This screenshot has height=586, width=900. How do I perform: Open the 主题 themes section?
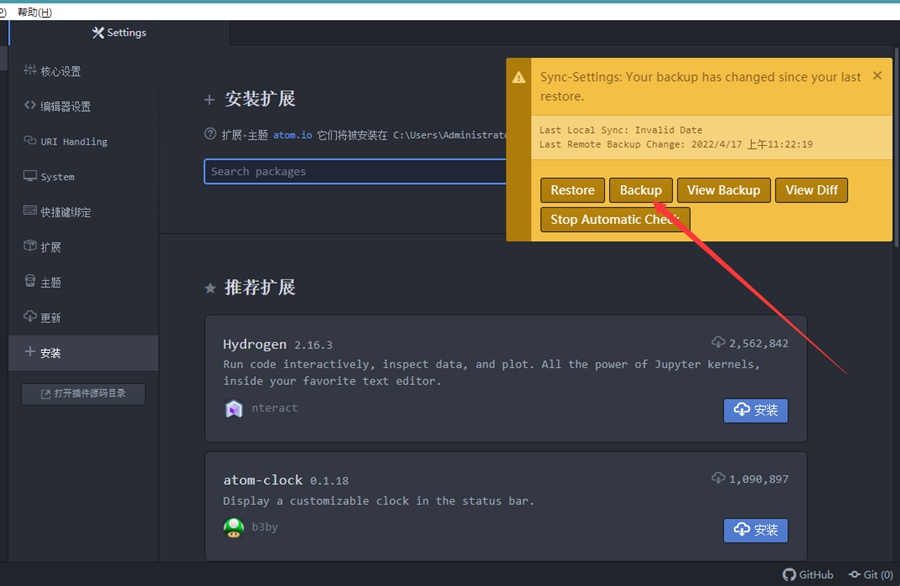50,283
